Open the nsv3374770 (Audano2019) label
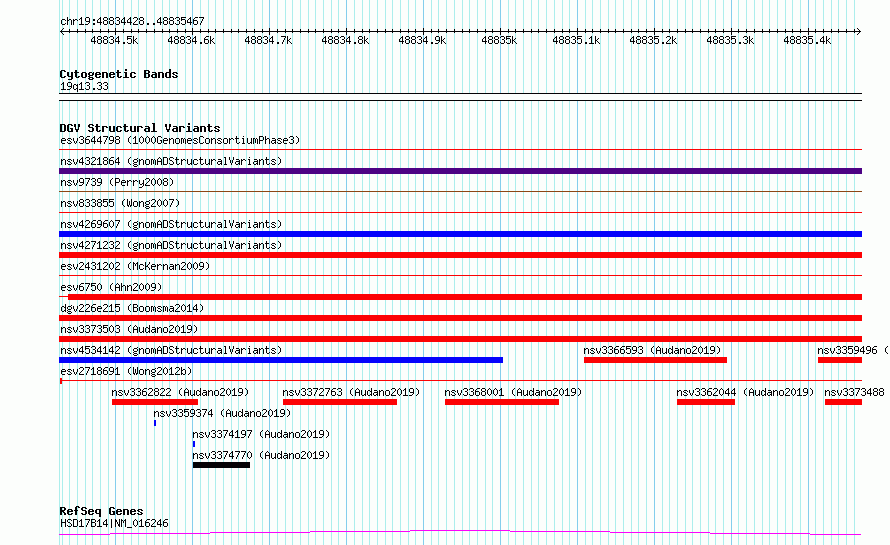The image size is (890, 545). coord(261,455)
